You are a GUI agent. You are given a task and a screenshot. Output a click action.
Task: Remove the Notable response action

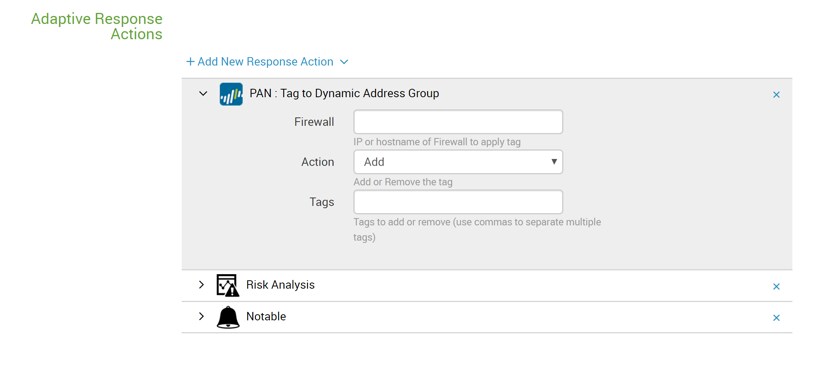(x=776, y=318)
